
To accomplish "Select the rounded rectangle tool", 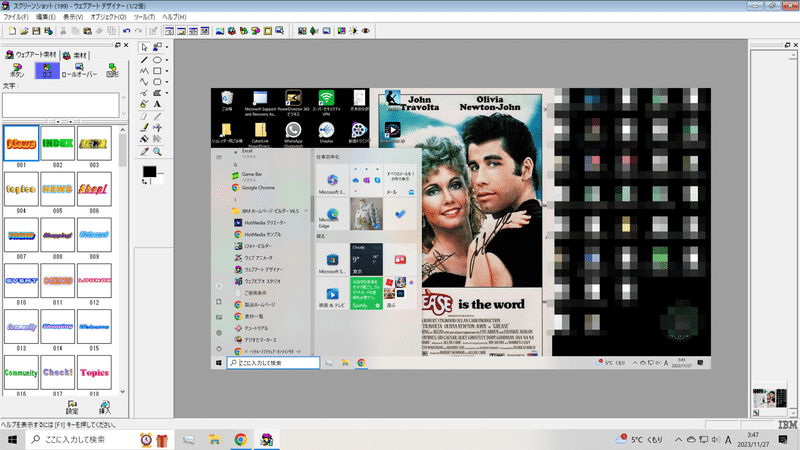I will [157, 82].
